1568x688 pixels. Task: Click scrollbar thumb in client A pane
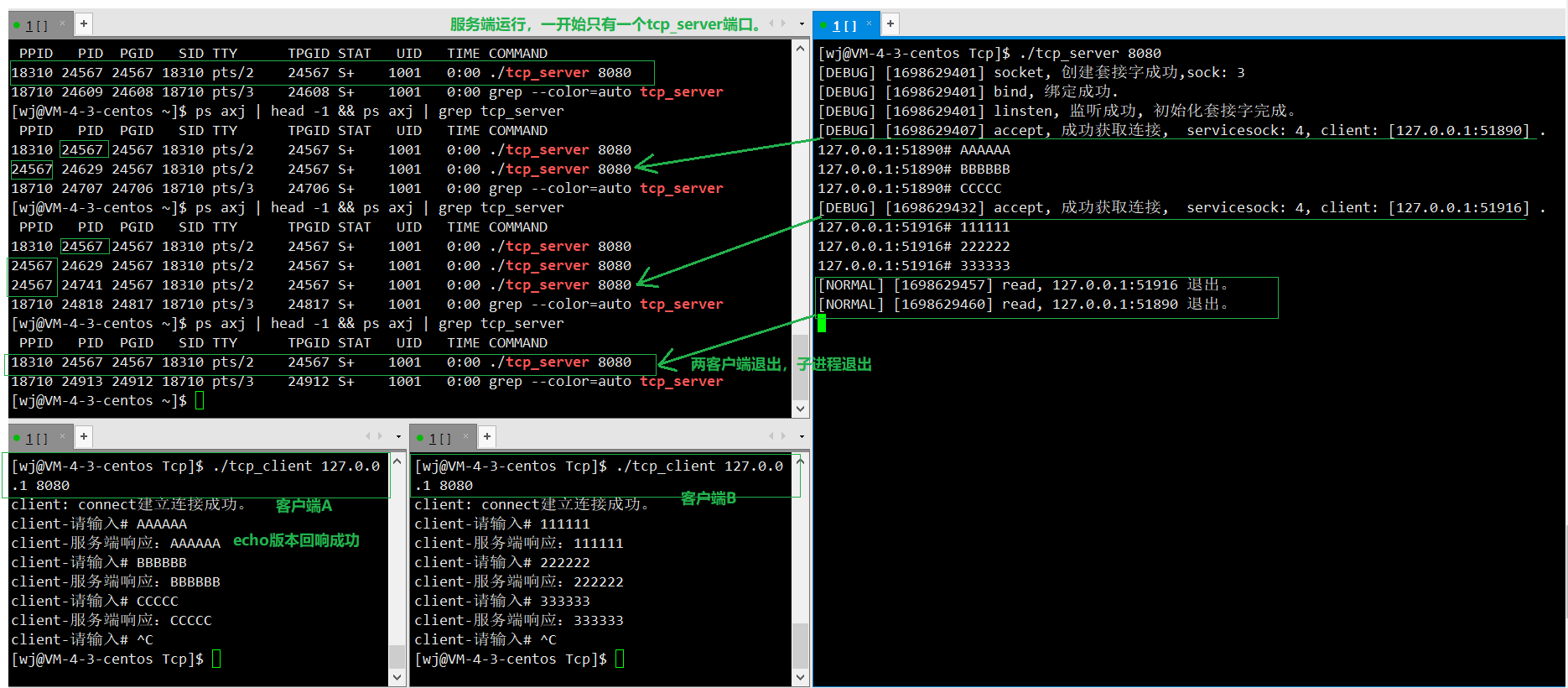tap(397, 656)
